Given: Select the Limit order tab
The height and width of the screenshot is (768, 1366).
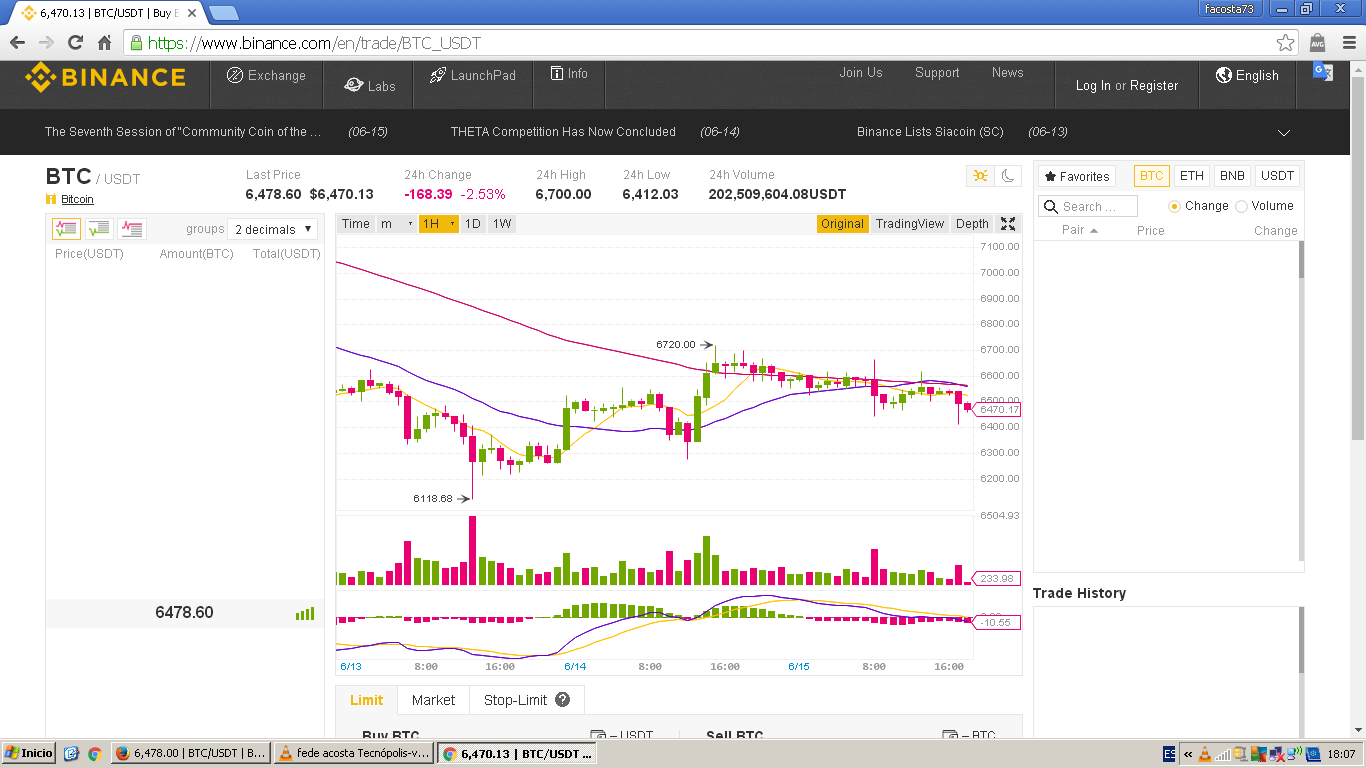Looking at the screenshot, I should click(366, 700).
